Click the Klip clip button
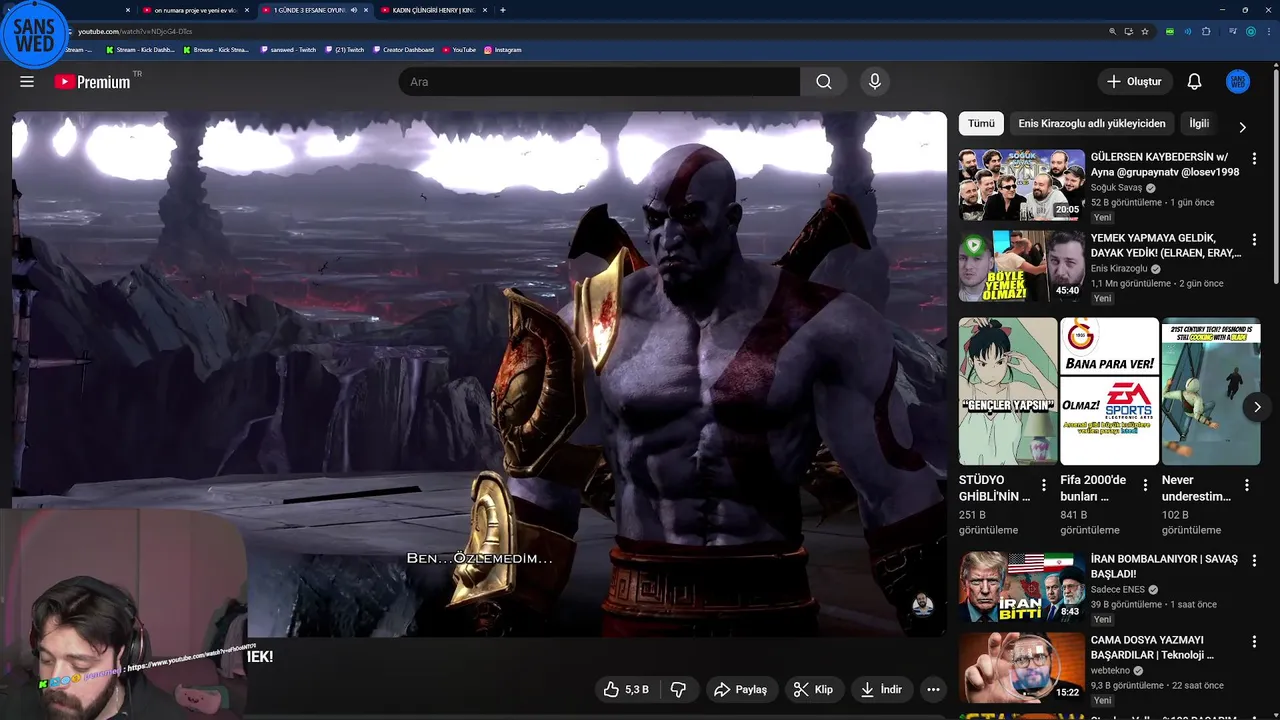This screenshot has width=1280, height=720. [x=813, y=690]
